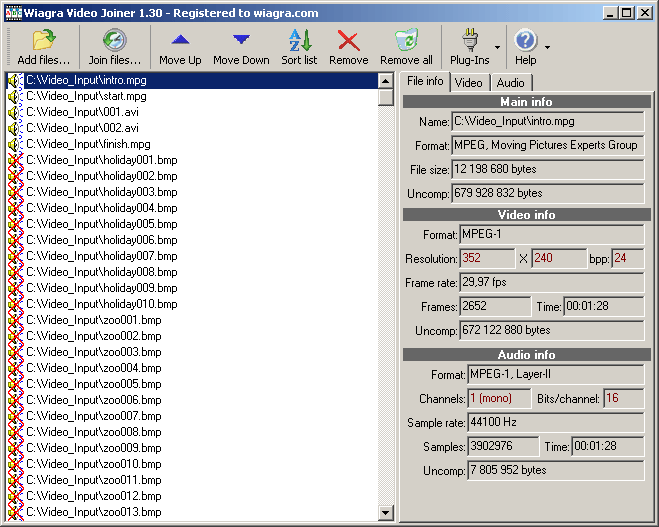Click the Name field showing intro.mpg path
The width and height of the screenshot is (659, 527).
pos(548,122)
